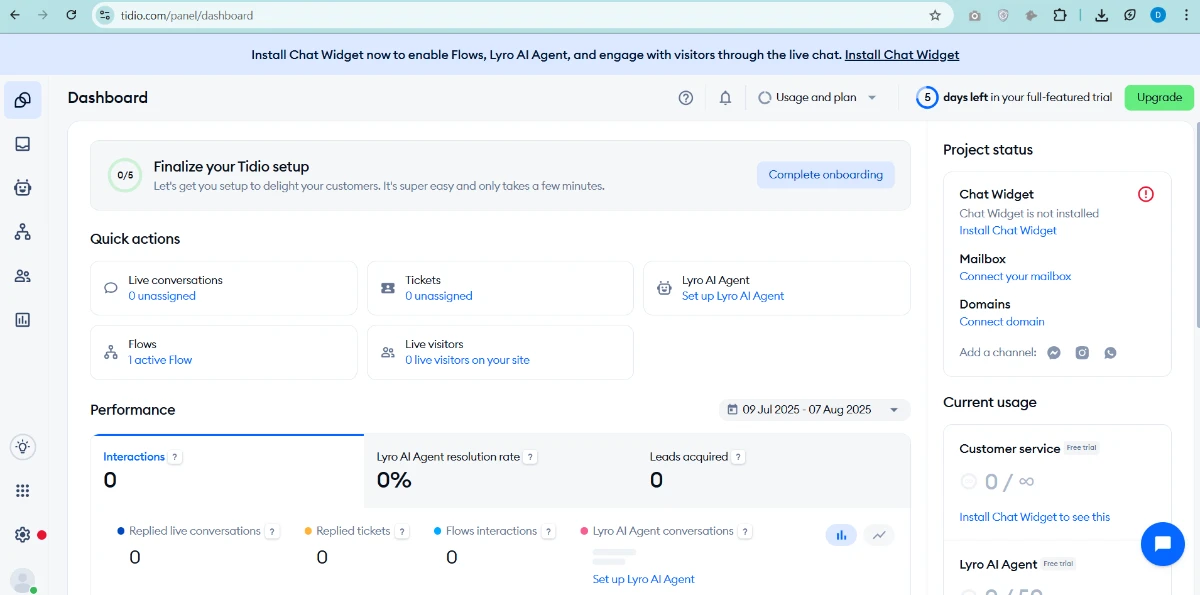Click Connect your mailbox link
The width and height of the screenshot is (1200, 595).
point(1015,277)
